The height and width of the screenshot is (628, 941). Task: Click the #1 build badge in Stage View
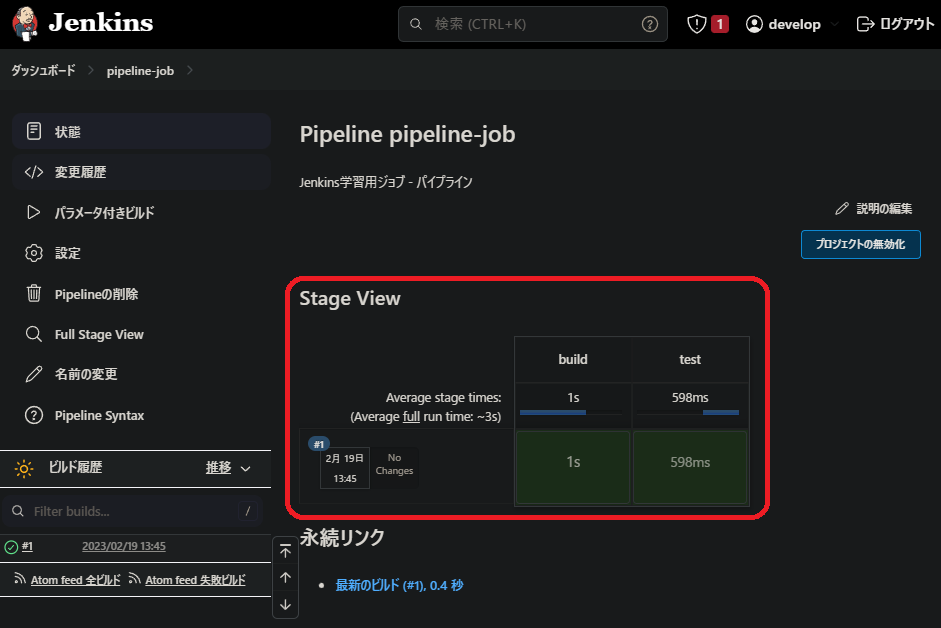(x=319, y=444)
